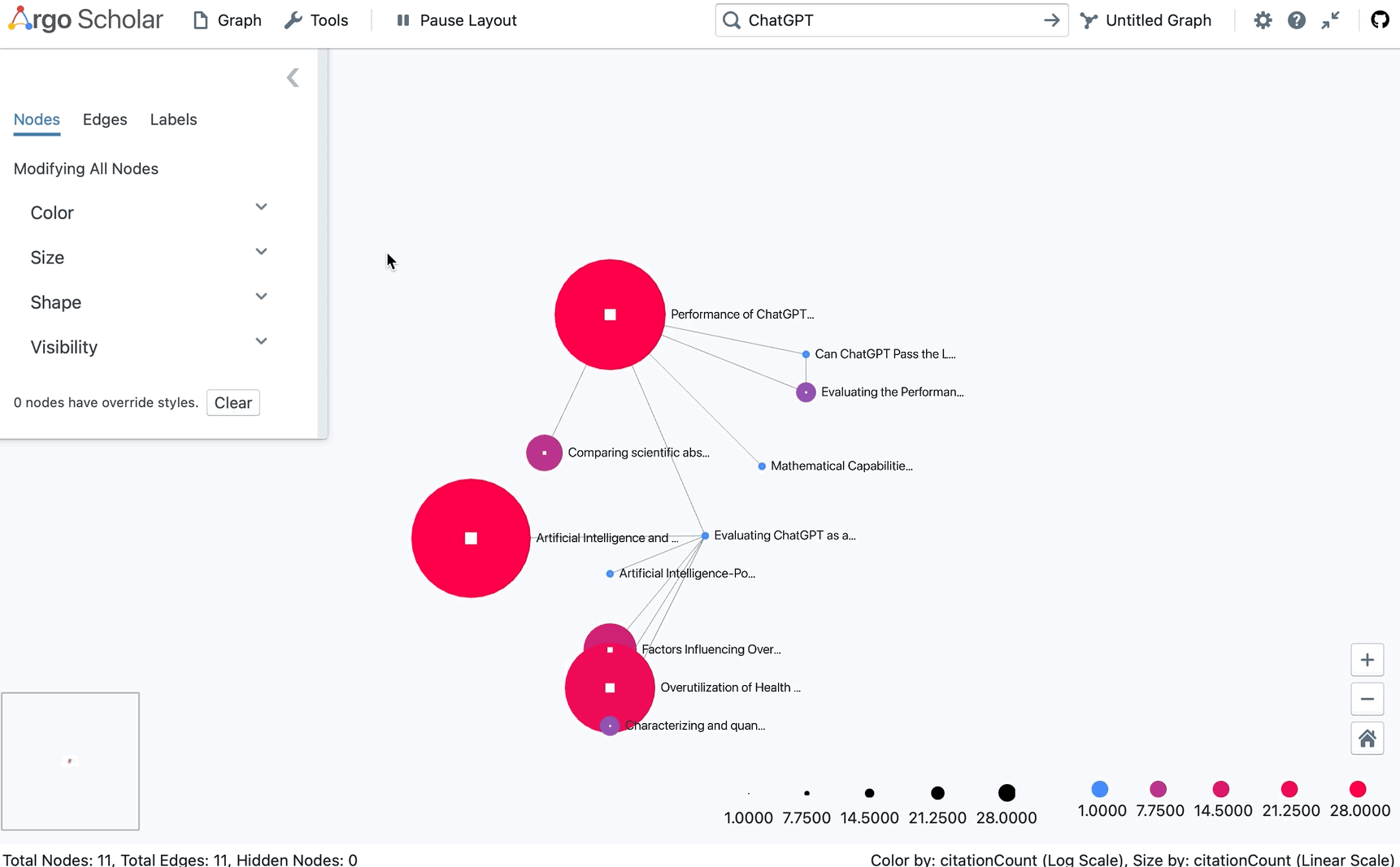Screen dimensions: 1400x867
Task: Click the 14.5000 color legend swatch
Action: (1221, 789)
